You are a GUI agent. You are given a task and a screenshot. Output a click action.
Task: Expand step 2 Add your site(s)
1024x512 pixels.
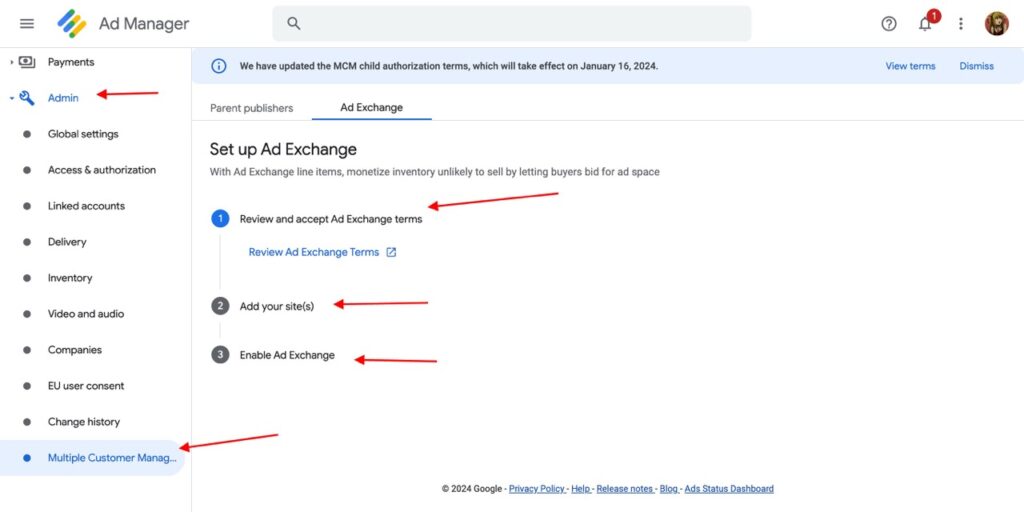pyautogui.click(x=276, y=306)
